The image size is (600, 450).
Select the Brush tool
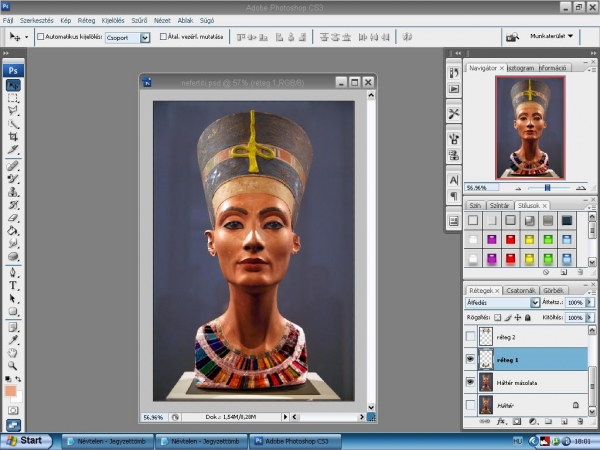[x=13, y=179]
